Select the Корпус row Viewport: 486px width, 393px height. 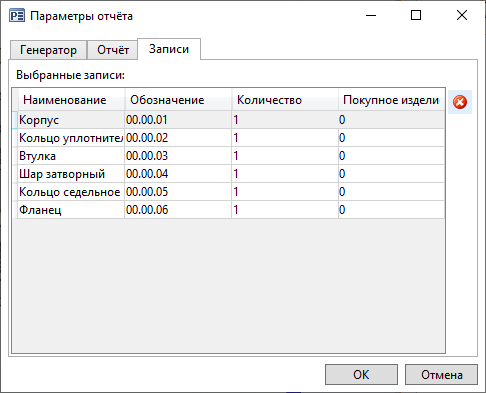coord(231,120)
